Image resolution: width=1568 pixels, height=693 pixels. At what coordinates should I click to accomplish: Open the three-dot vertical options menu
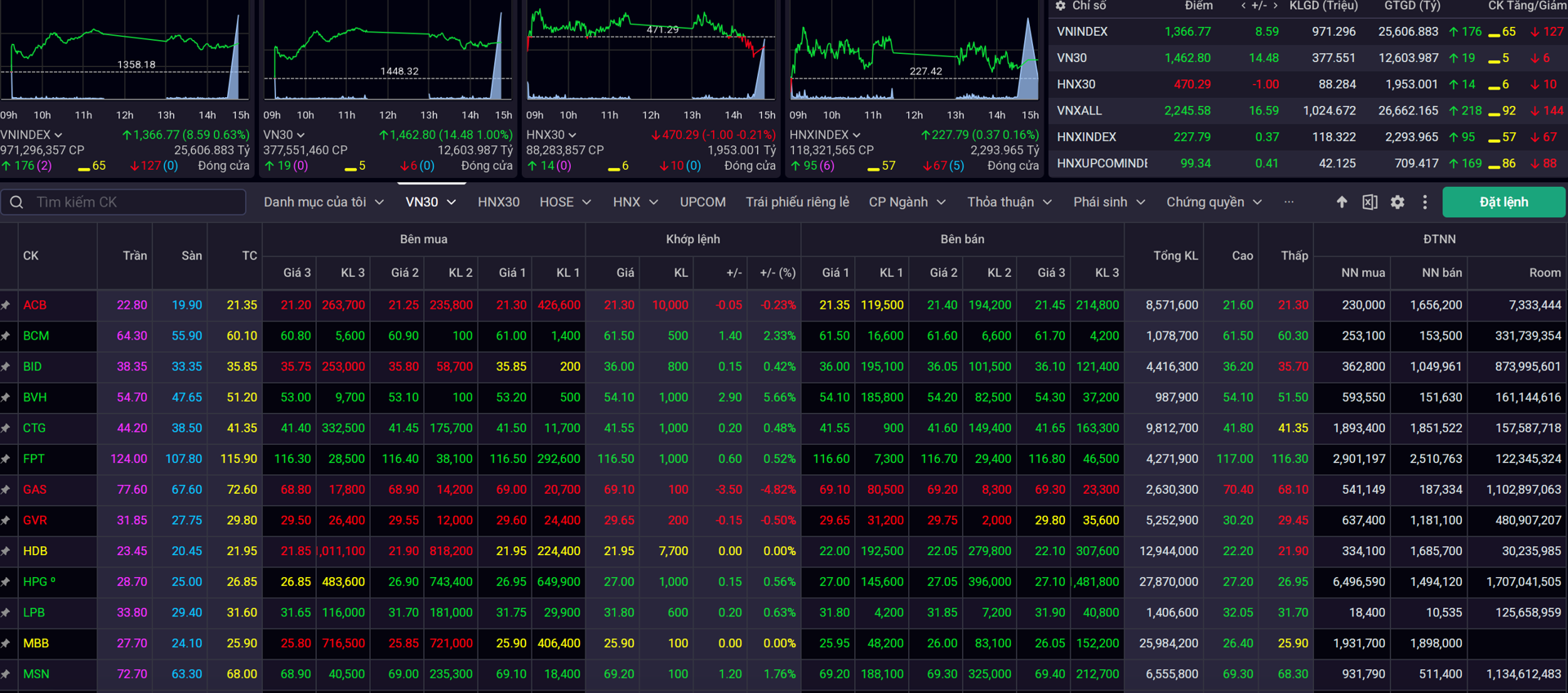pos(1425,202)
